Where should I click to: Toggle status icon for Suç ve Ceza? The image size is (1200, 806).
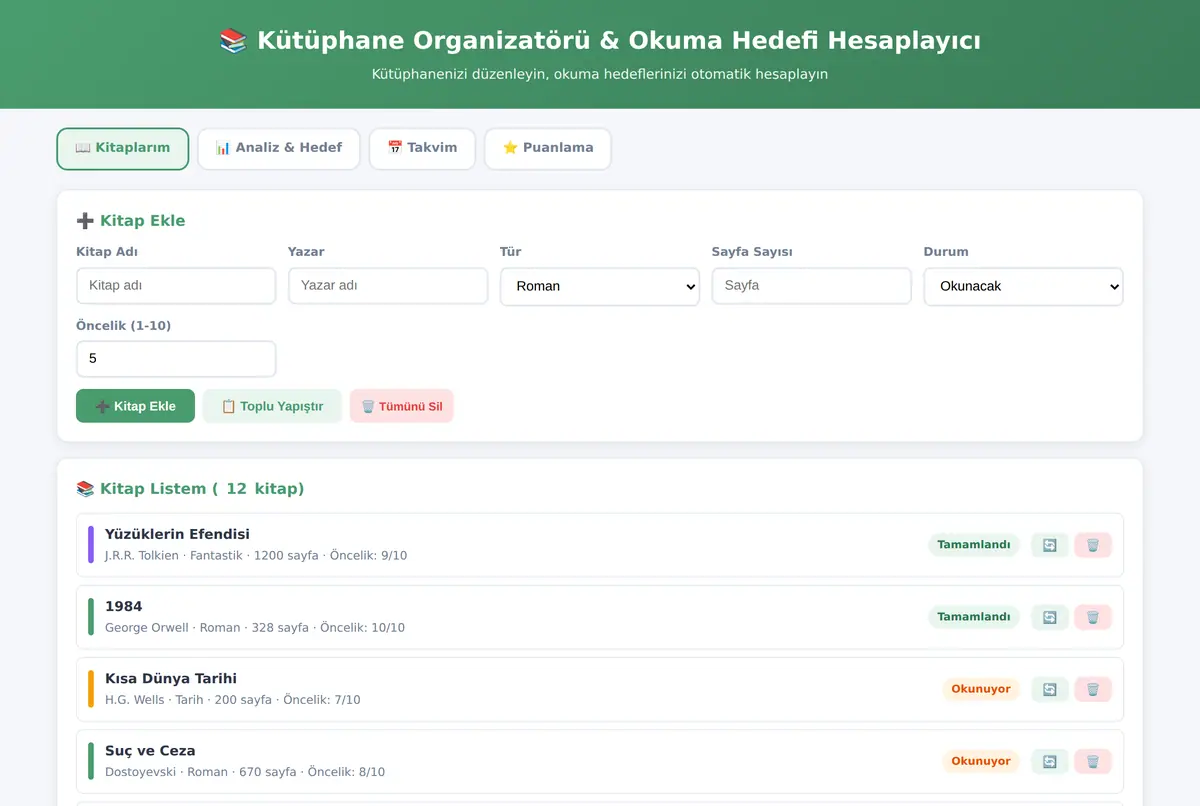pos(1050,761)
